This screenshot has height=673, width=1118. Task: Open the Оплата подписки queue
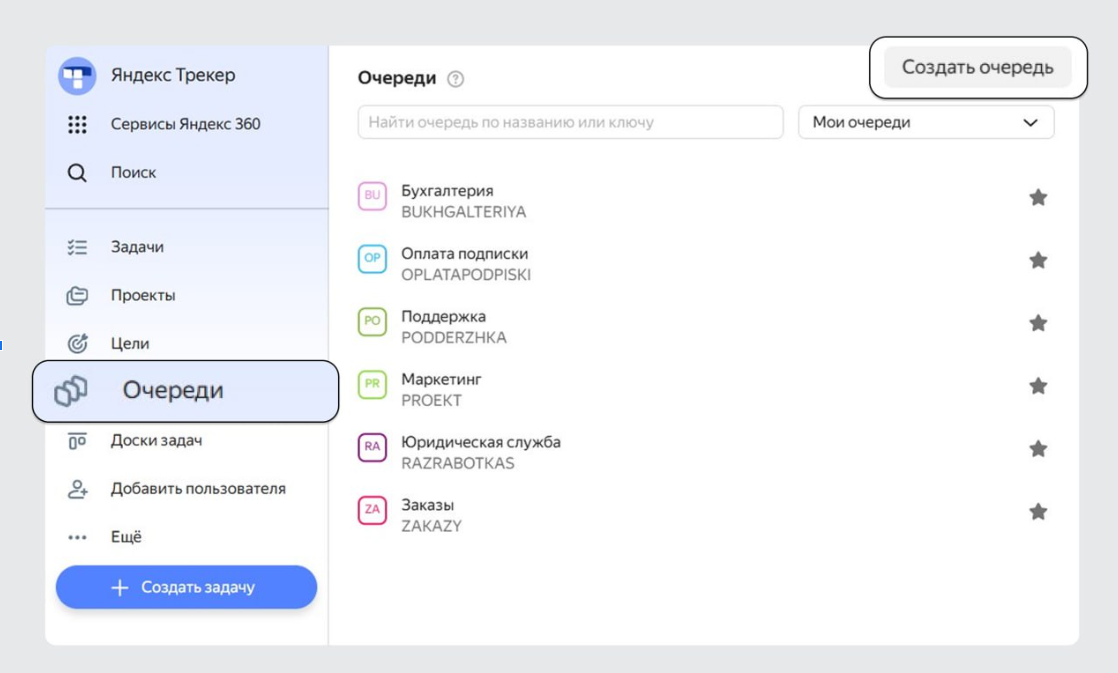tap(464, 254)
